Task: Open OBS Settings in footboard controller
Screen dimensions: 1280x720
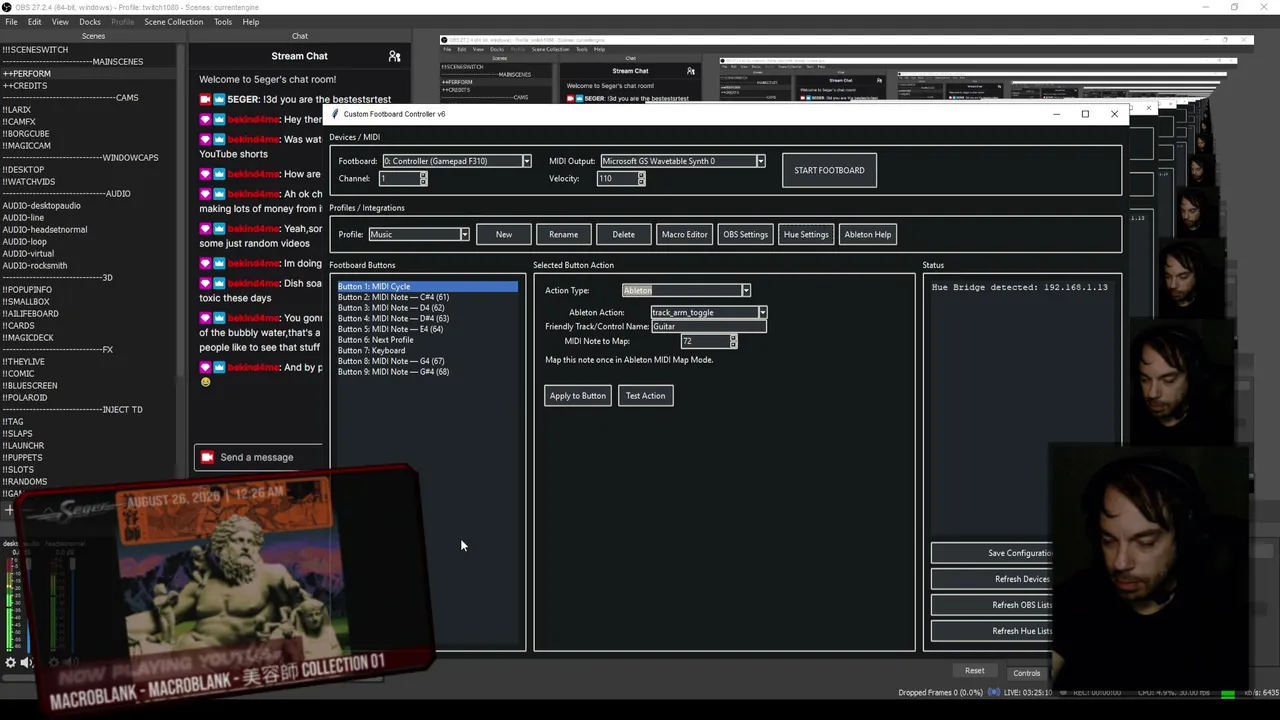Action: [746, 234]
